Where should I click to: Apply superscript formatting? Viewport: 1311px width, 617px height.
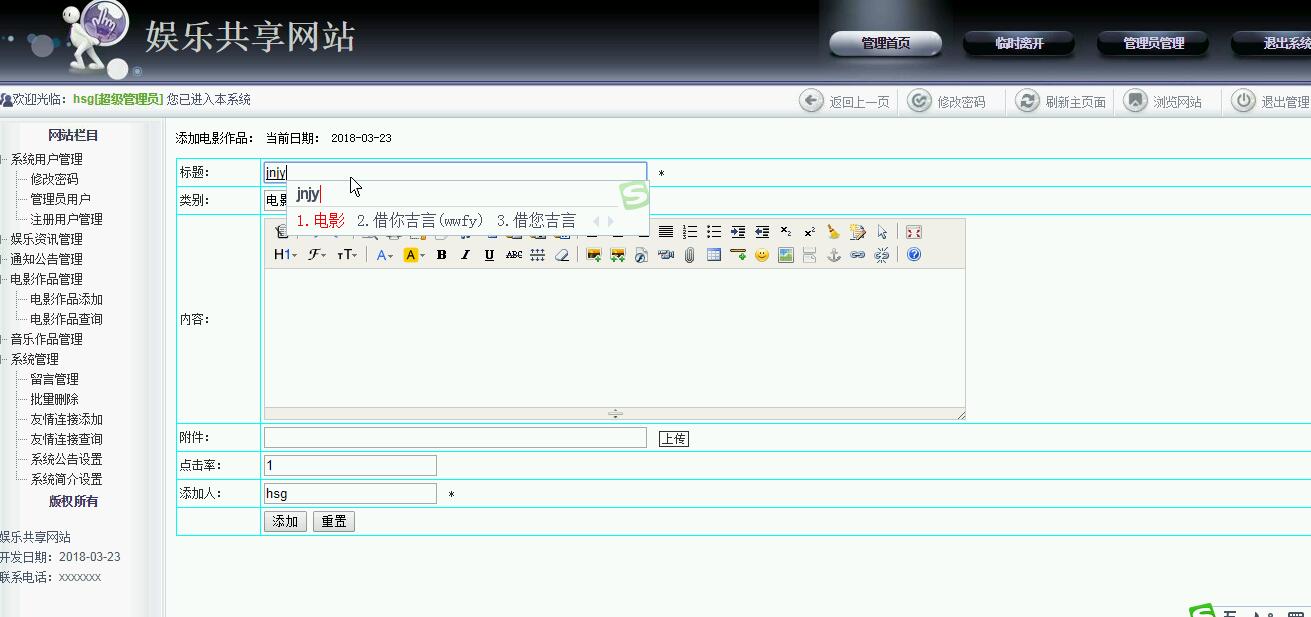[x=810, y=232]
